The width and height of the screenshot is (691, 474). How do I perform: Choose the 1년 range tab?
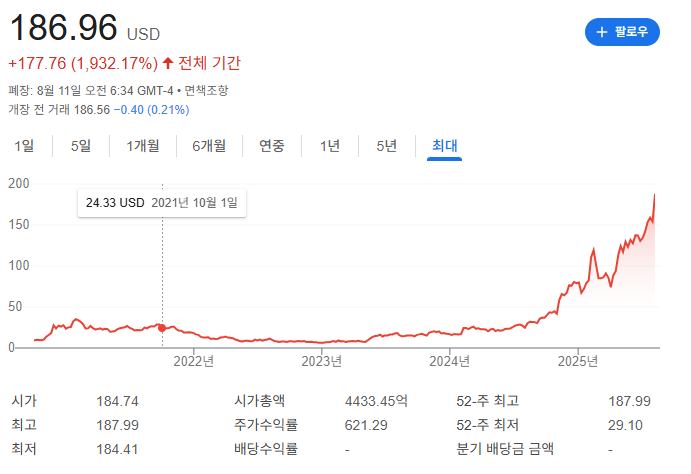(x=330, y=146)
